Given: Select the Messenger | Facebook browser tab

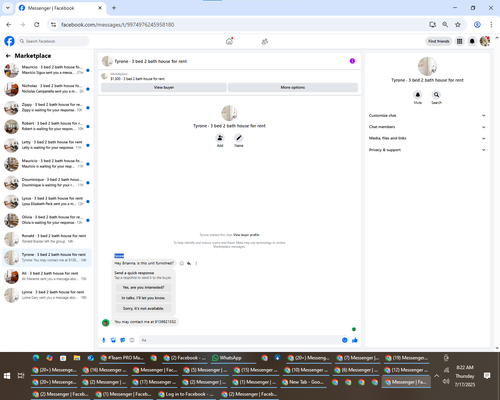Looking at the screenshot, I should (60, 8).
